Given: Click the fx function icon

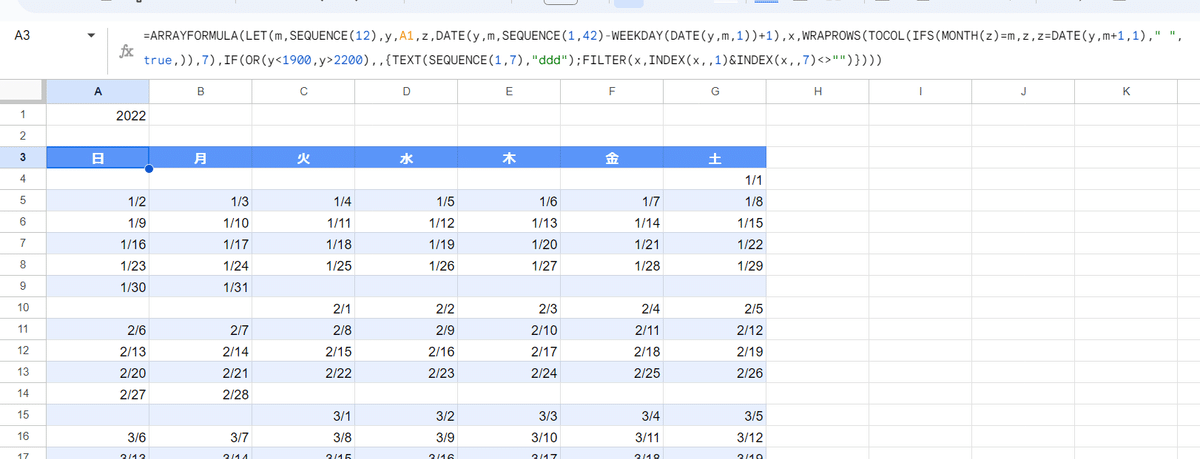Looking at the screenshot, I should point(127,49).
